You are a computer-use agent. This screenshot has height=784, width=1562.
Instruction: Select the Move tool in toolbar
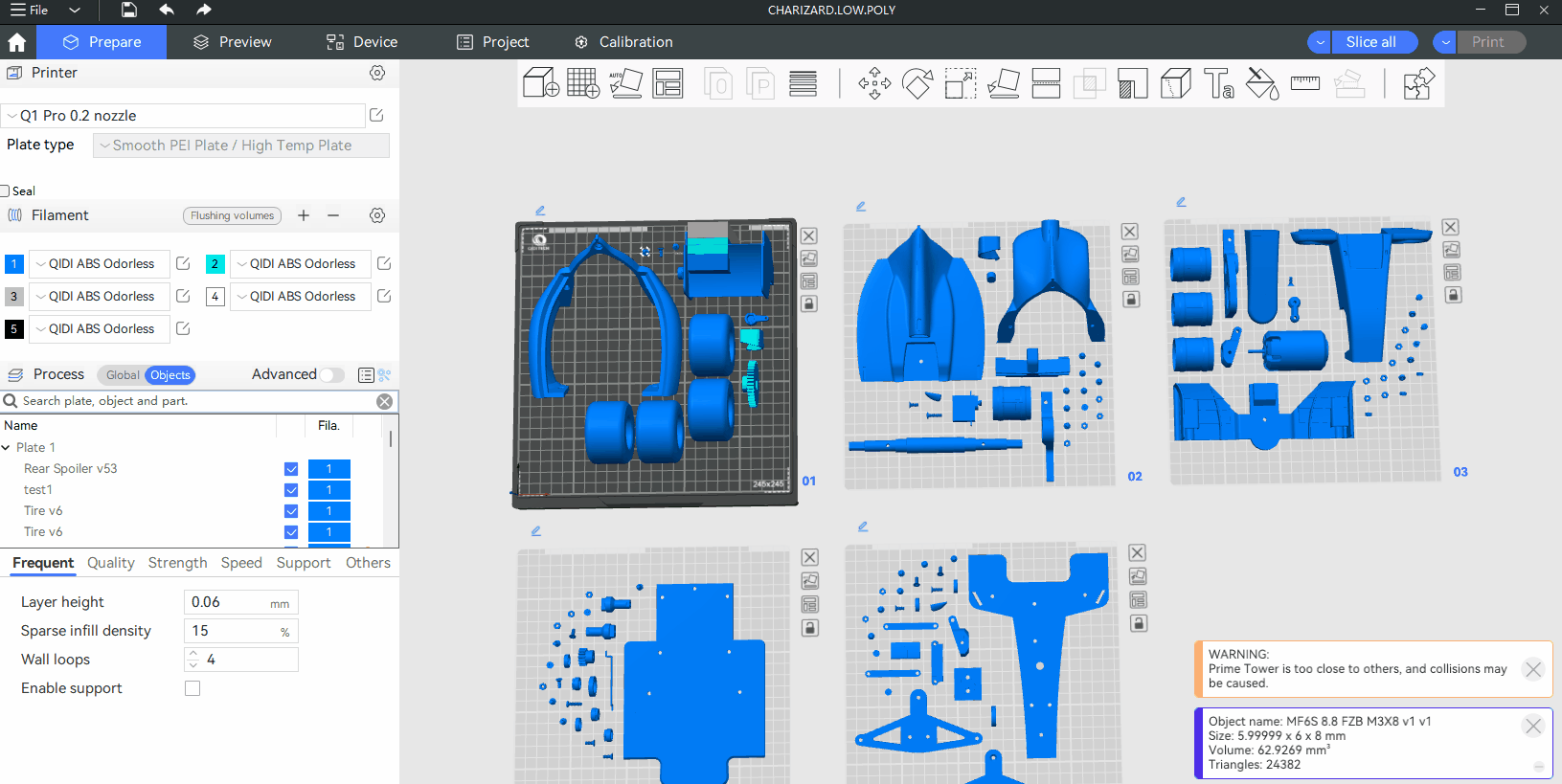tap(874, 83)
